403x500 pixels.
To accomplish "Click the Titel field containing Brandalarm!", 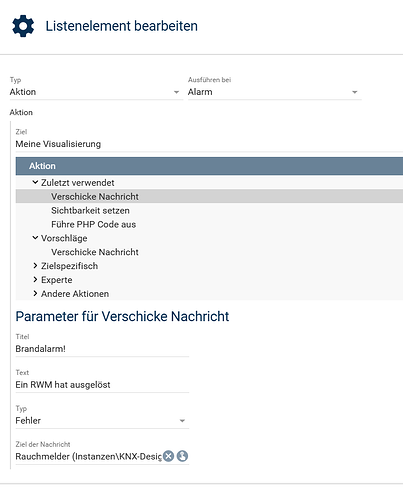I will pyautogui.click(x=102, y=349).
